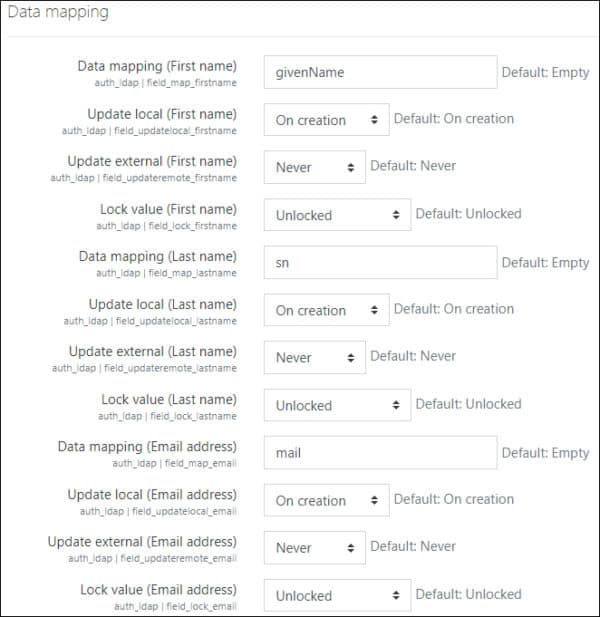Expand Update external (Last name) dropdown
The image size is (600, 617).
click(314, 357)
